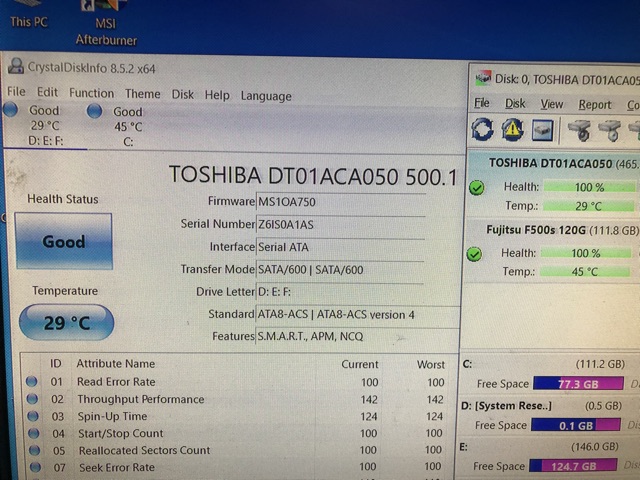Viewport: 640px width, 480px height.
Task: Click the Fujitsu 45 °C temperature bar
Action: coord(585,272)
